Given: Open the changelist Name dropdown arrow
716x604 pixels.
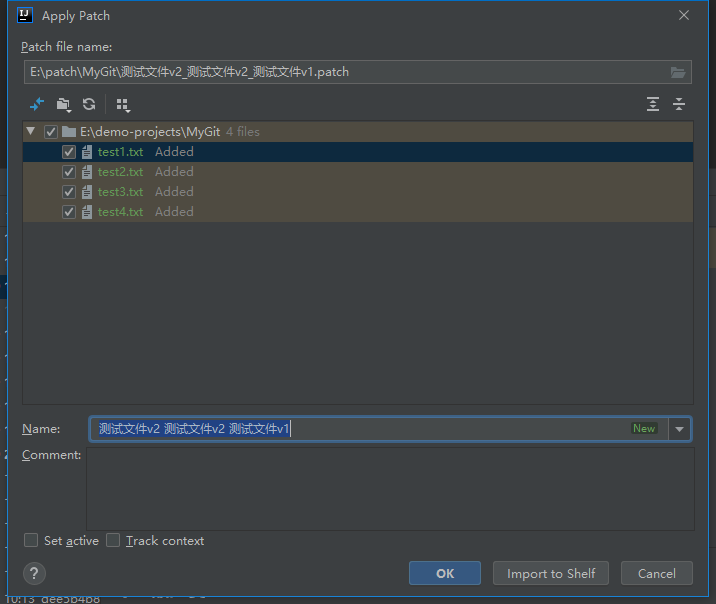Looking at the screenshot, I should click(679, 429).
